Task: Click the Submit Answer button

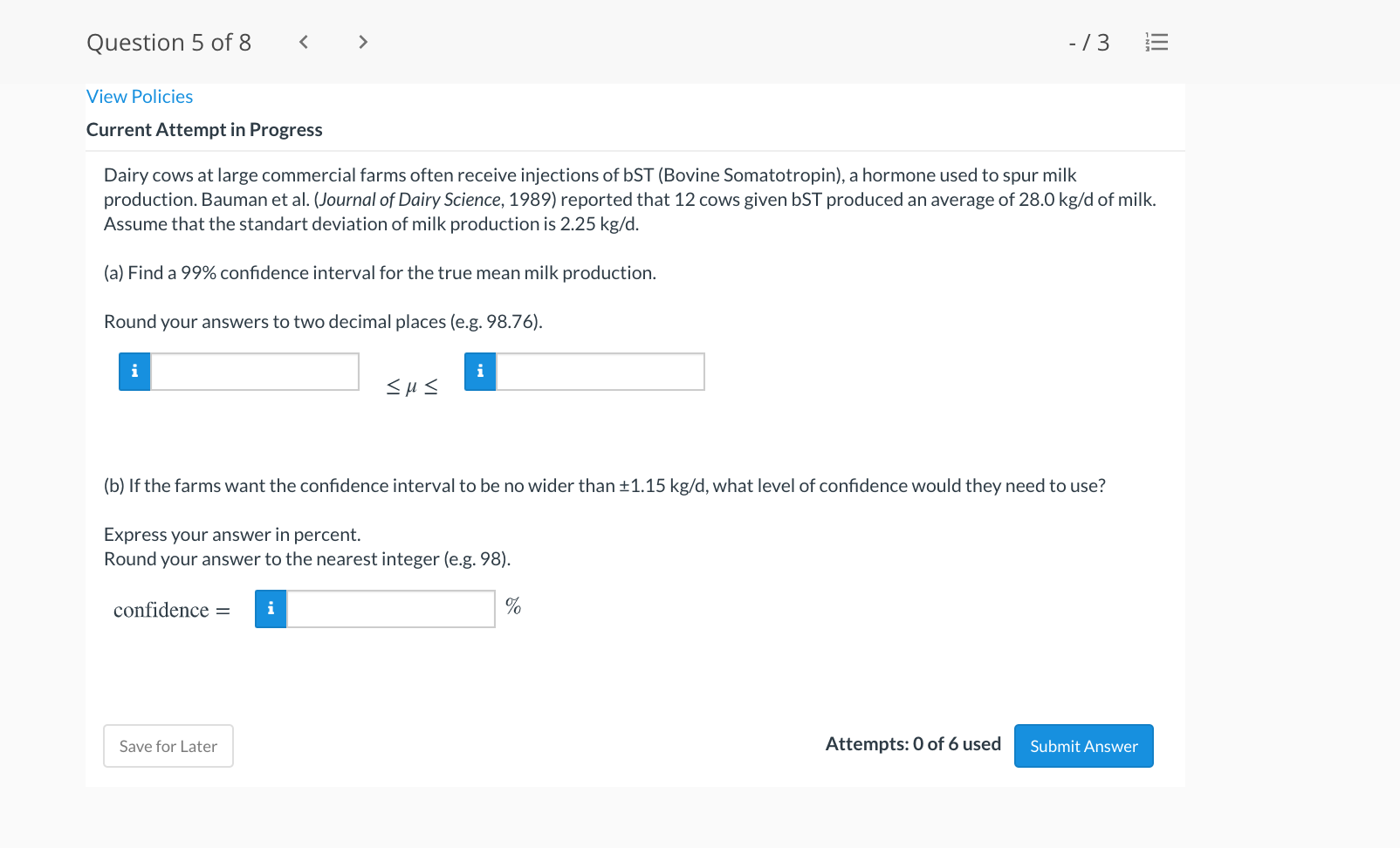Action: click(1083, 746)
